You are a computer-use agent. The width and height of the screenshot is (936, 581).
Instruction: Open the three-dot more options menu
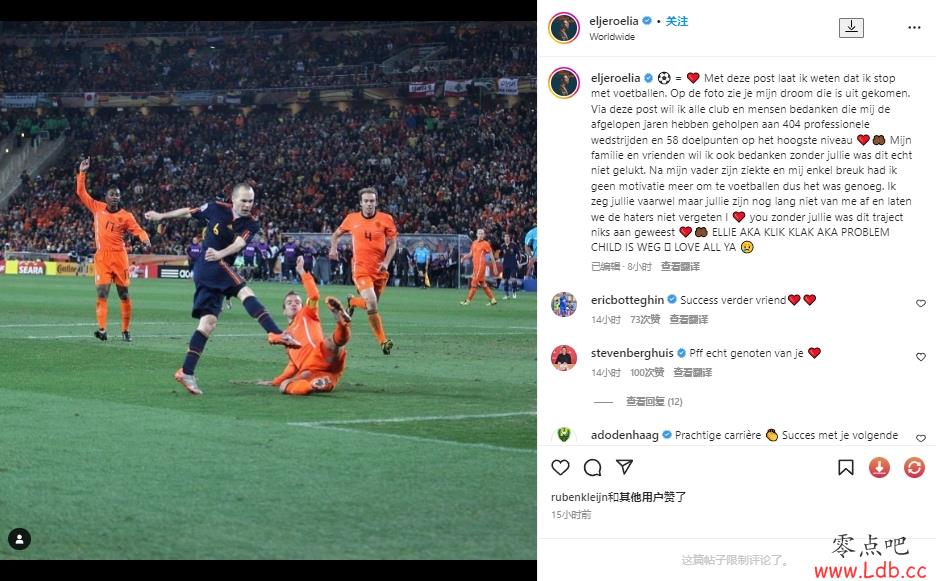pos(914,27)
